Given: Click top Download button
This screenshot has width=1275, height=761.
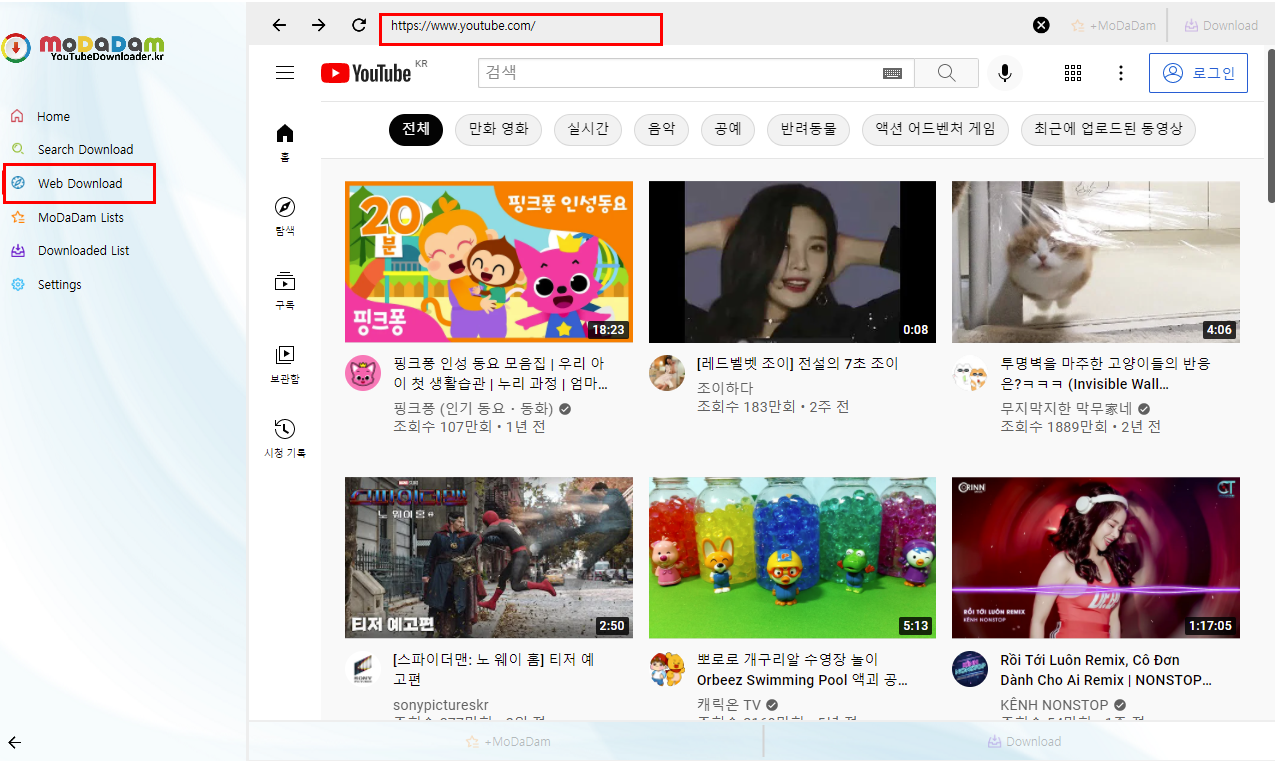Looking at the screenshot, I should point(1221,25).
